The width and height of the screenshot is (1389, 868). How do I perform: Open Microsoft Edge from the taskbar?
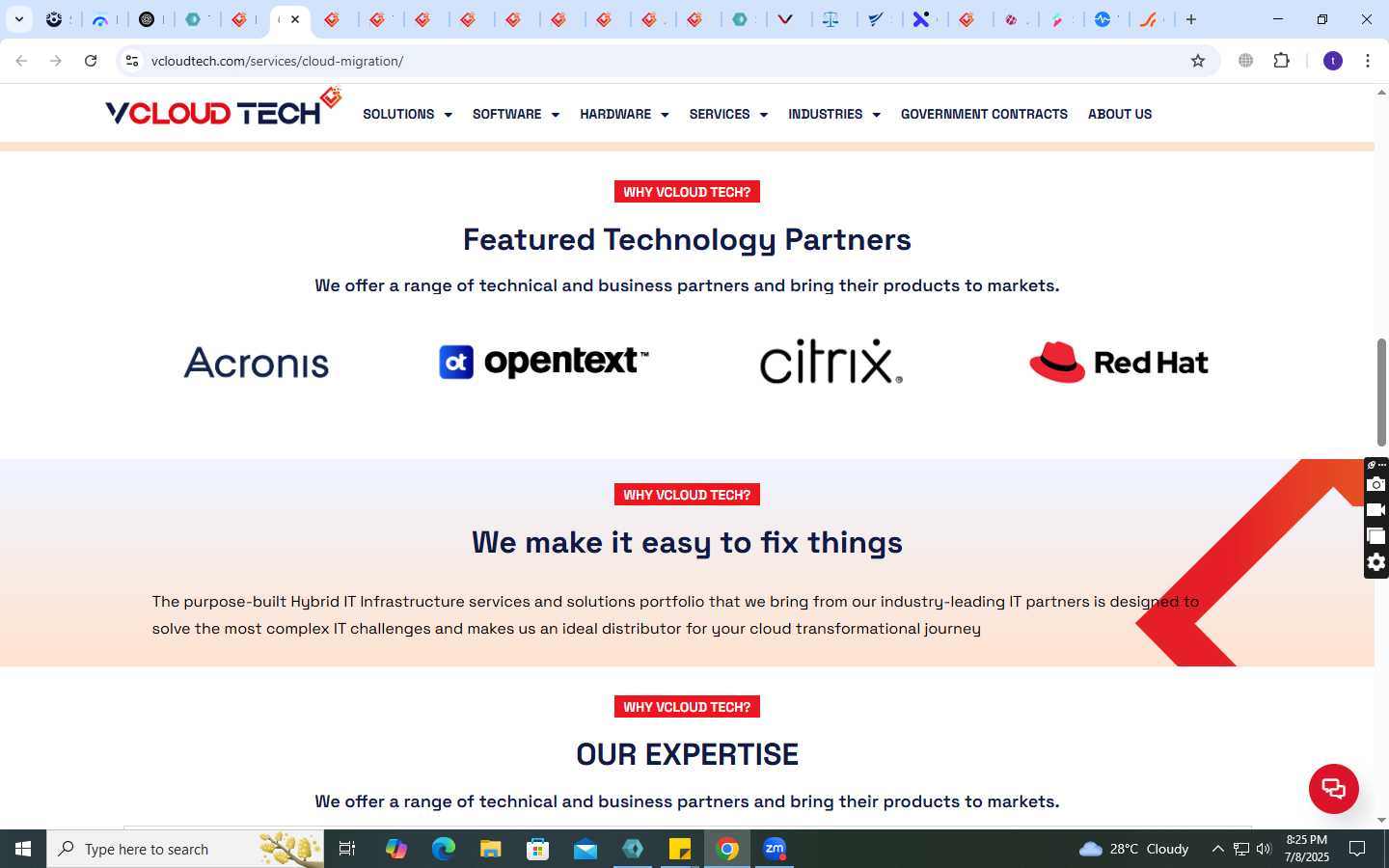[443, 849]
